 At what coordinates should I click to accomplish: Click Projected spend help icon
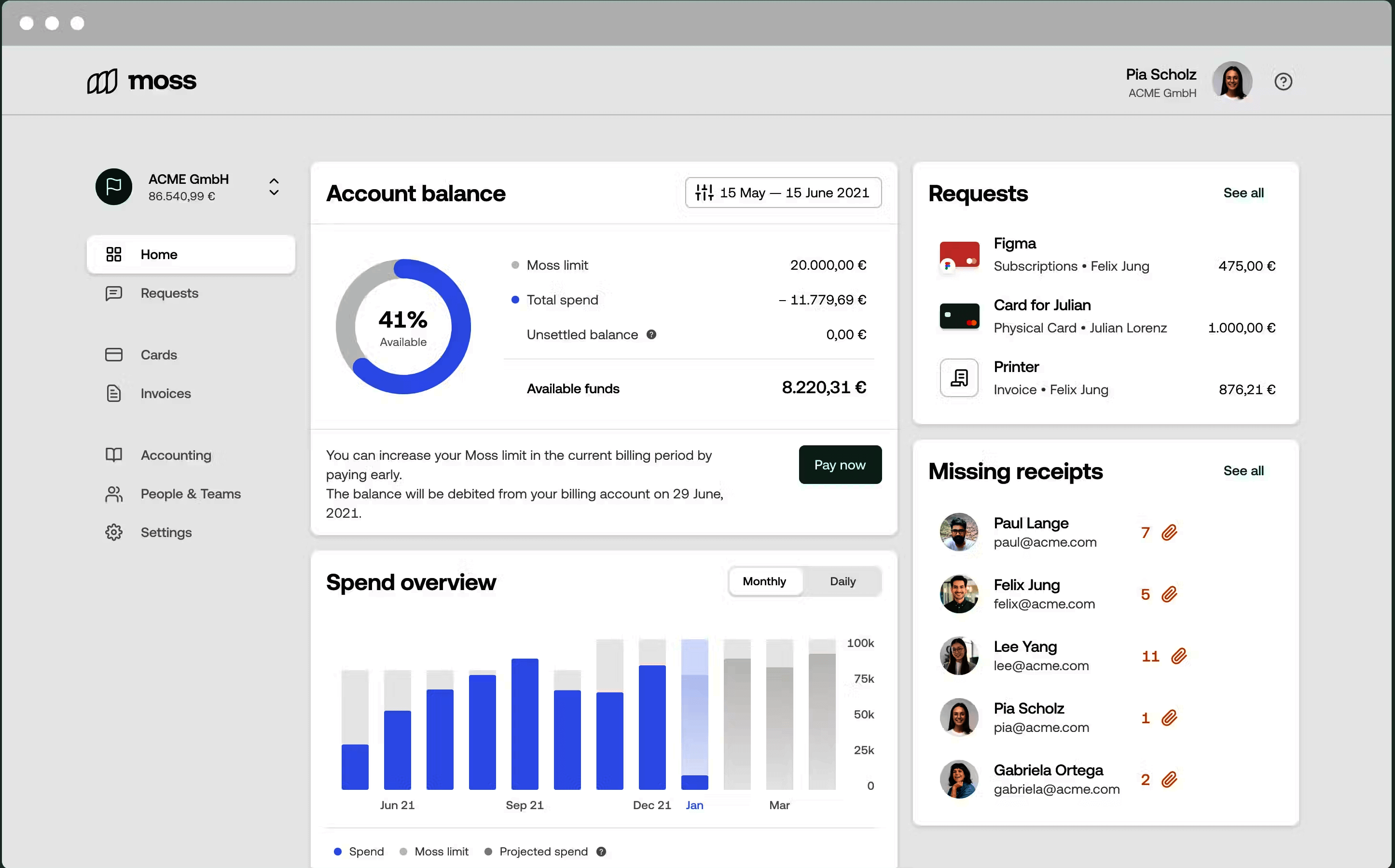pos(601,851)
